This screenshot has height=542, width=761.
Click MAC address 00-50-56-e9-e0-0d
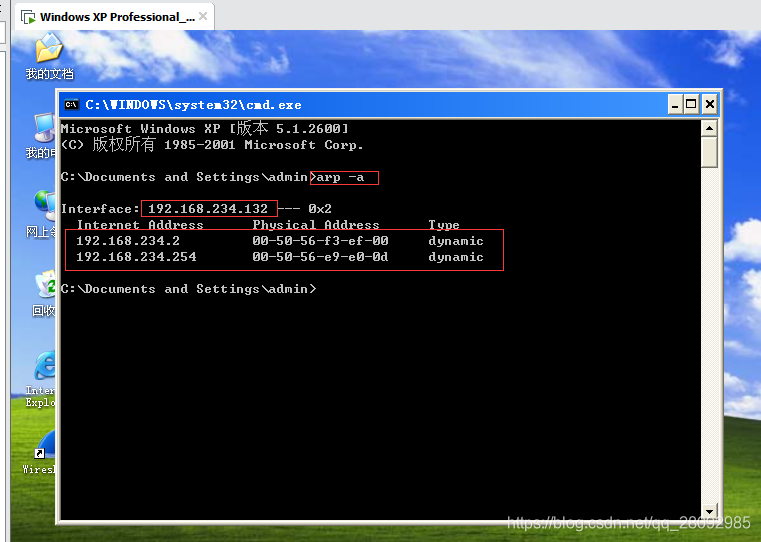click(320, 257)
